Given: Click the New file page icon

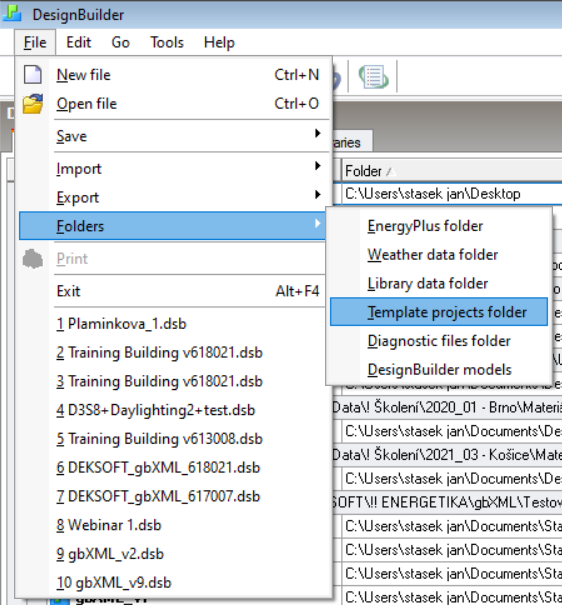Looking at the screenshot, I should (33, 74).
